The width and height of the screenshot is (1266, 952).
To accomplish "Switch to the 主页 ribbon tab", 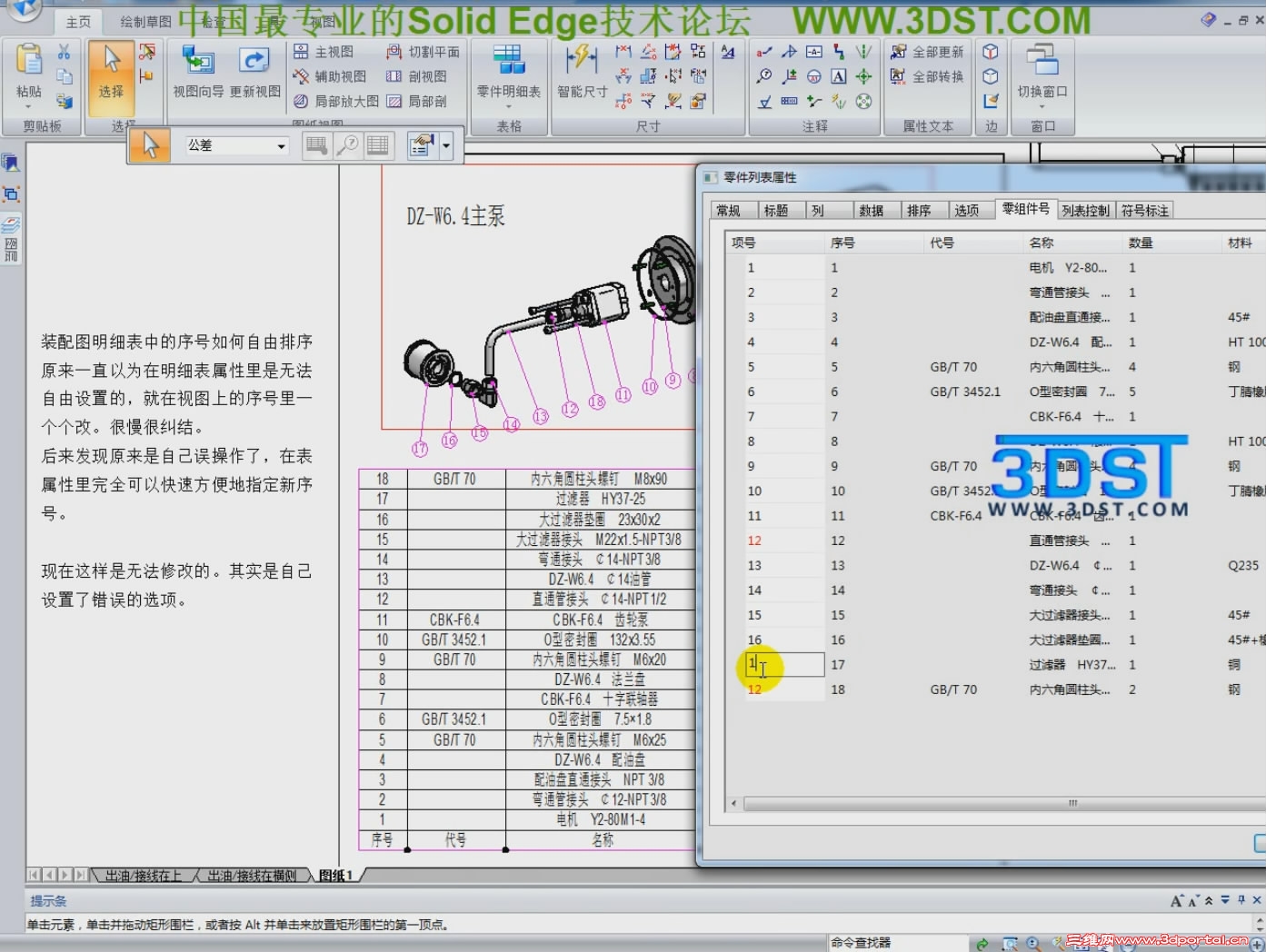I will [79, 22].
